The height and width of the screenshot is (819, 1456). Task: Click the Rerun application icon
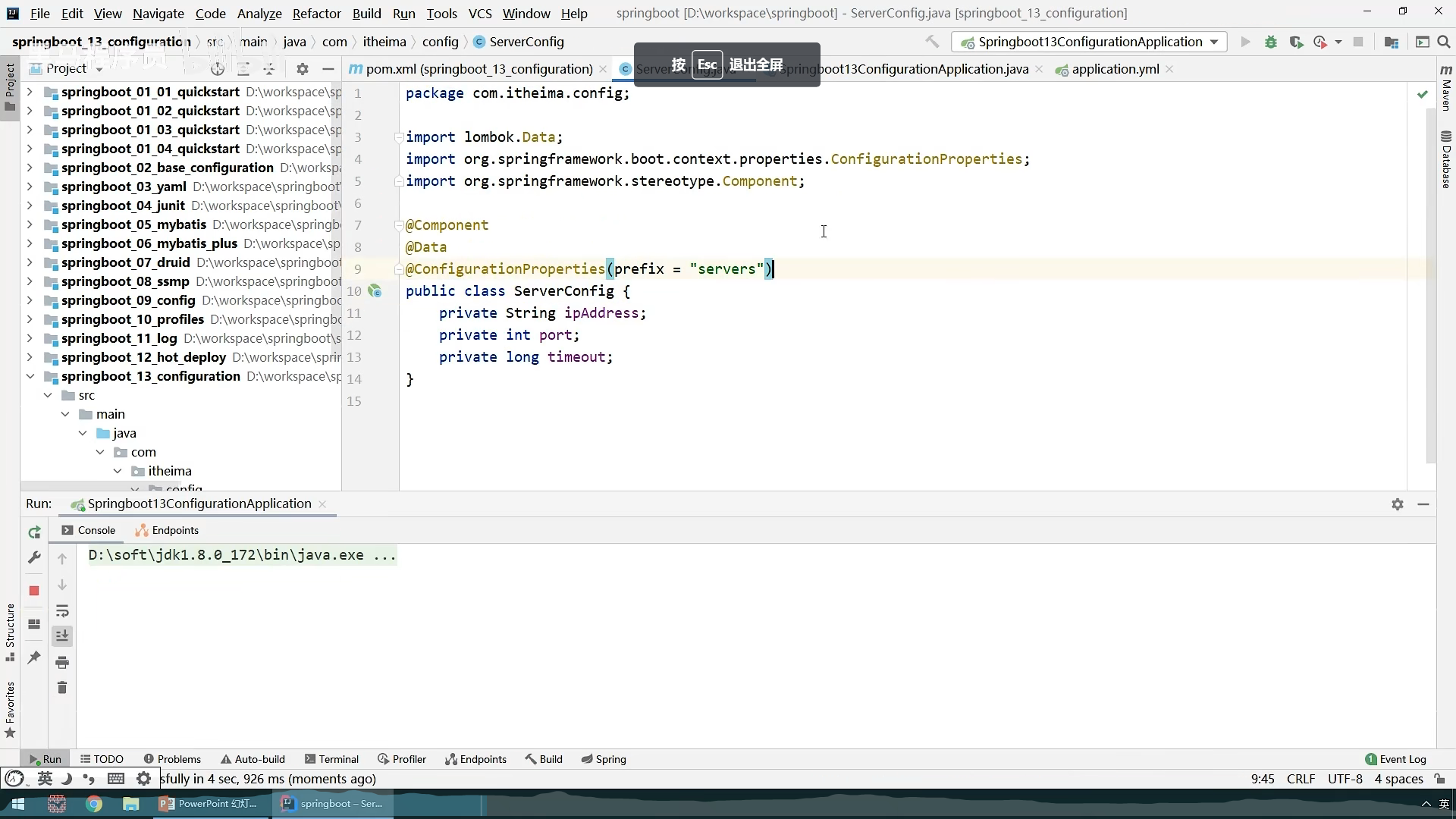coord(34,532)
